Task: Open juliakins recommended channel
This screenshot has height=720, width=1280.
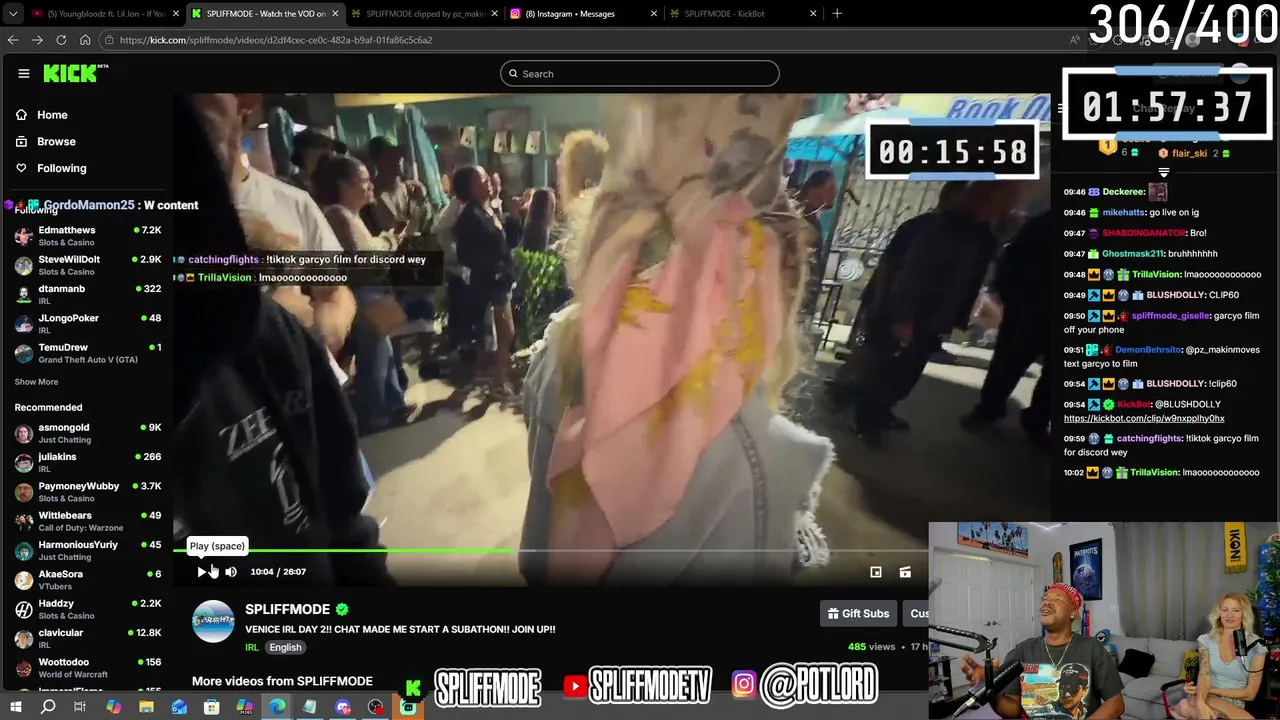Action: tap(88, 462)
